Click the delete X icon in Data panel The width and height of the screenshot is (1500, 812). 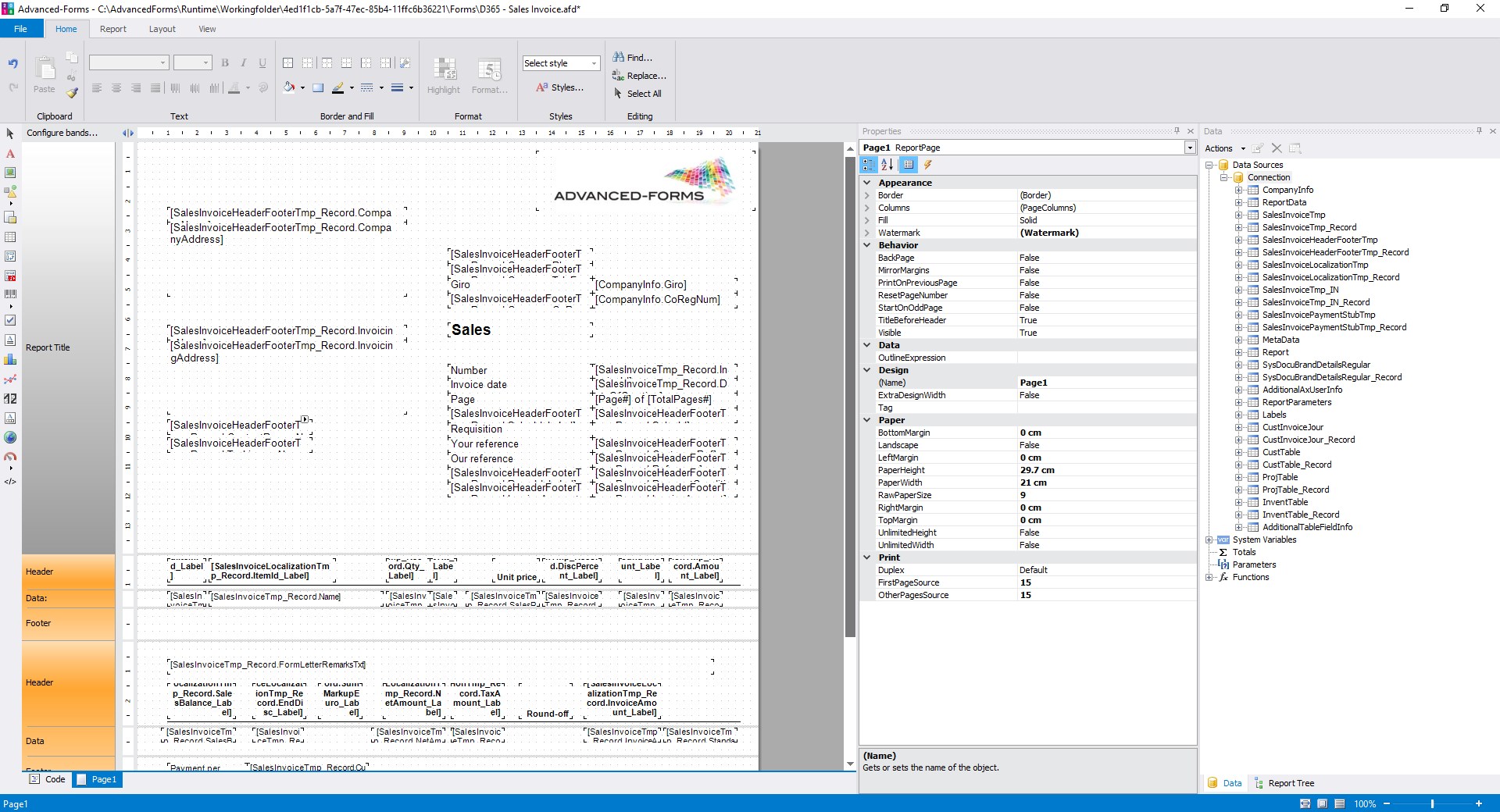[x=1277, y=148]
